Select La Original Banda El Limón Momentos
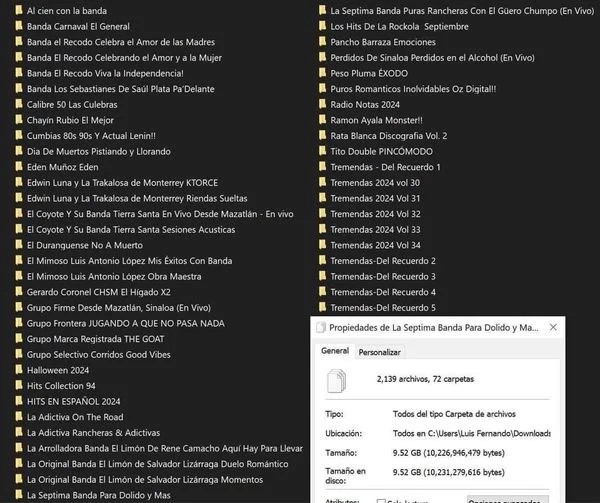Viewport: 600px width, 503px height. 145,480
